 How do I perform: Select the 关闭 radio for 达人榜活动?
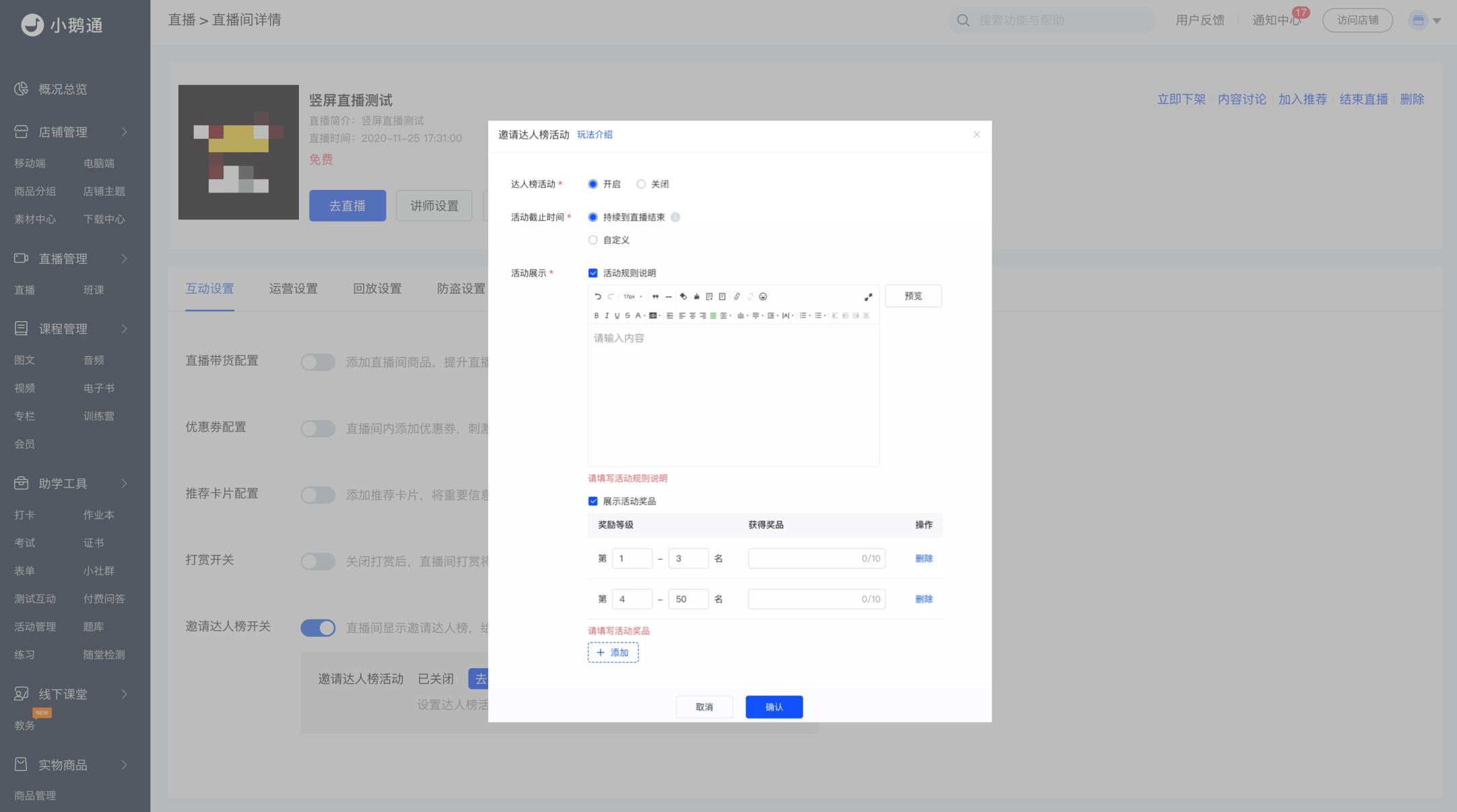coord(641,184)
